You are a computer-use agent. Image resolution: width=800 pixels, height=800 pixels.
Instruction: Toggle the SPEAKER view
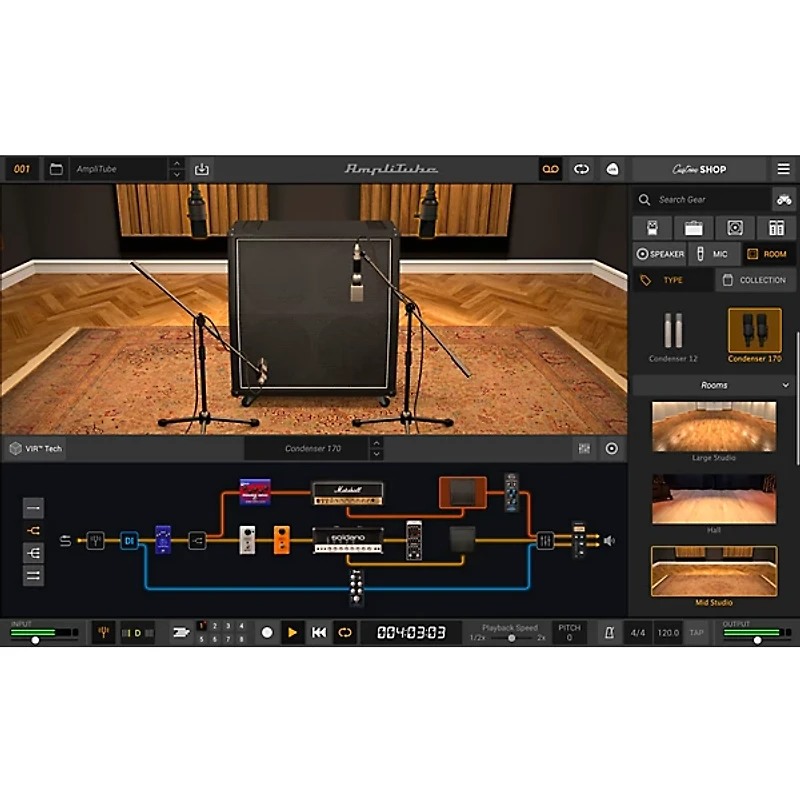(x=660, y=254)
